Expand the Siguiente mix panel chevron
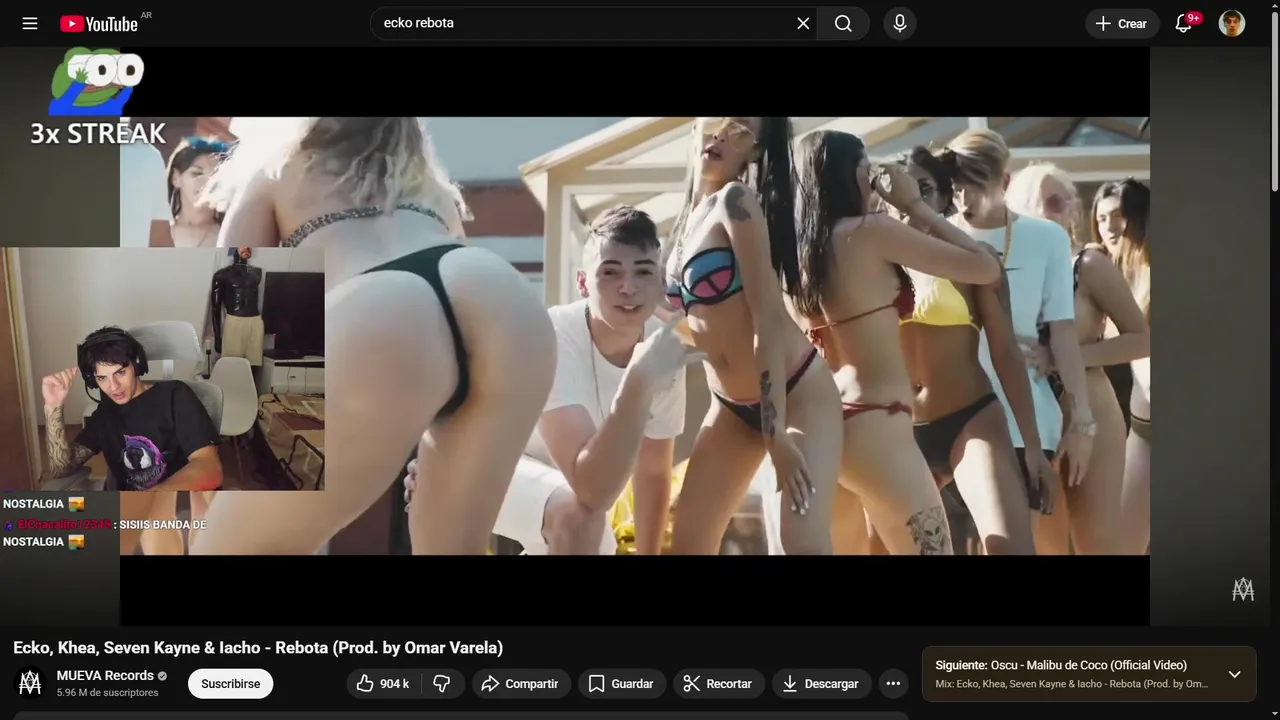1280x720 pixels. click(1234, 674)
